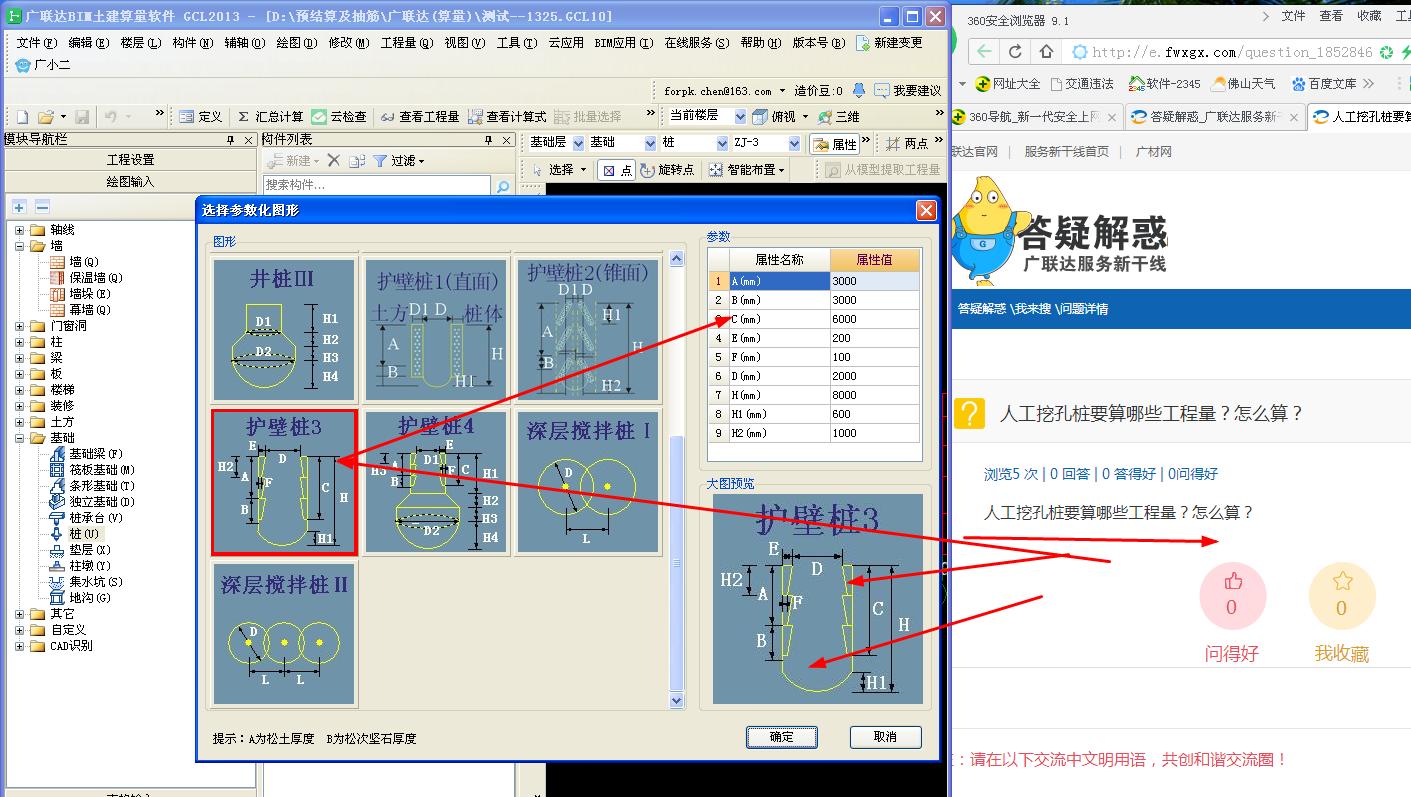
Task: Click the A(mm) value cell 3000
Action: (875, 281)
